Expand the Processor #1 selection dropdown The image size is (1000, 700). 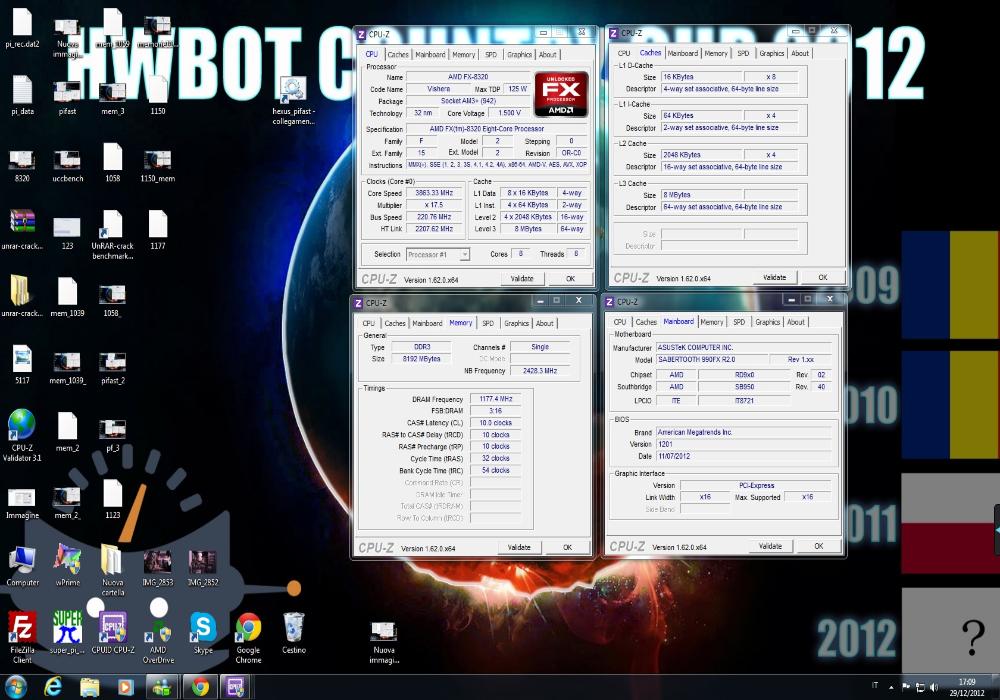[x=438, y=254]
